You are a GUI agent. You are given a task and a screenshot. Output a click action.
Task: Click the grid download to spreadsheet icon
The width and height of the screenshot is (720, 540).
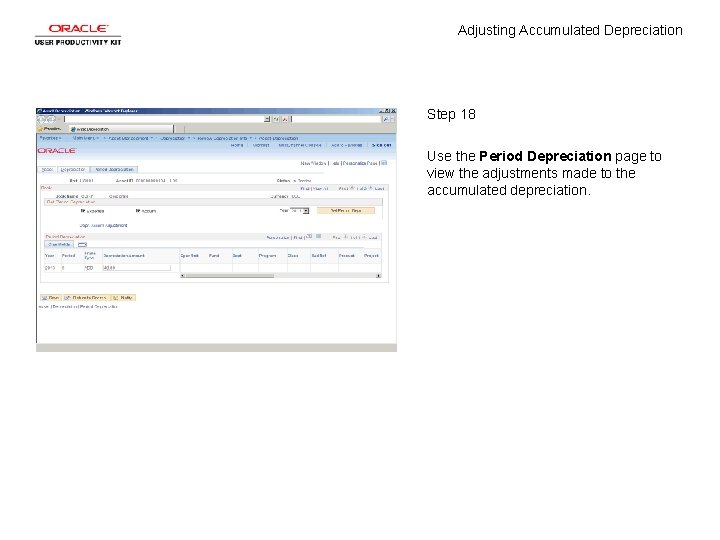(319, 236)
